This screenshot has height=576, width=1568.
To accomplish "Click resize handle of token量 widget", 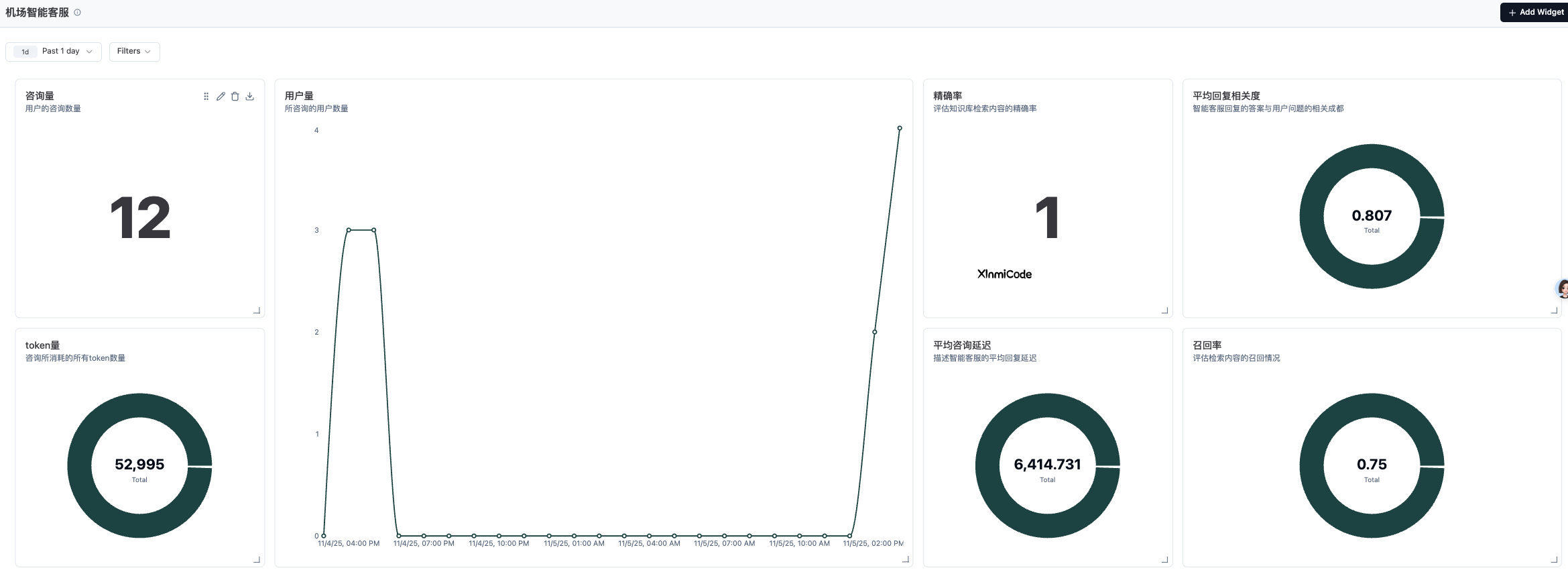I will [257, 559].
